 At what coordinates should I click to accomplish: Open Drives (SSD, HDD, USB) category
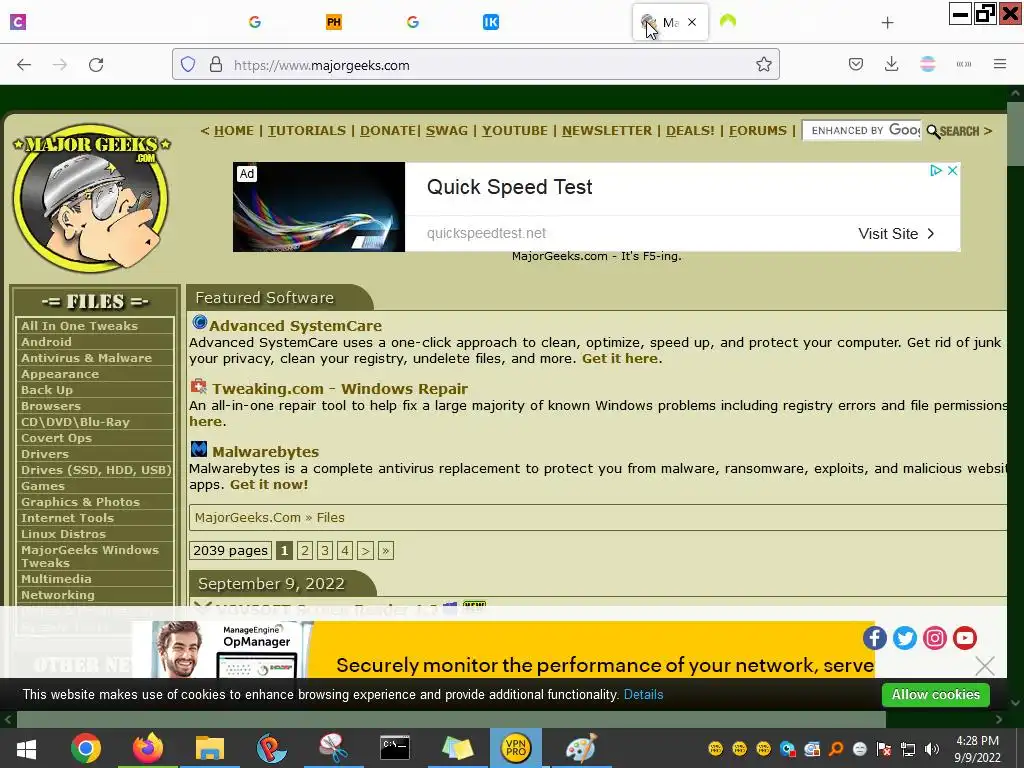point(95,470)
